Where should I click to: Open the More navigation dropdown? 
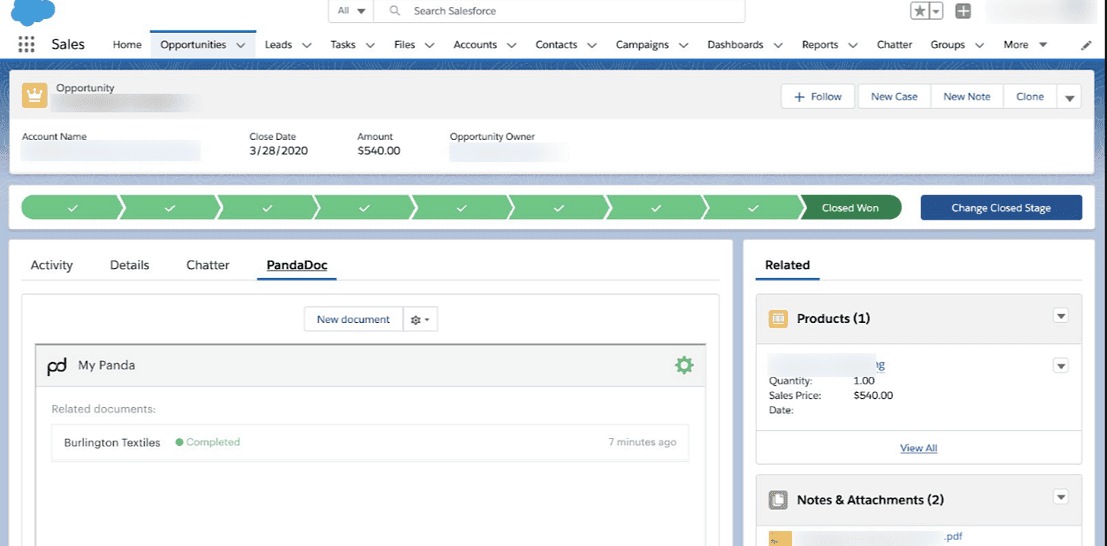tap(1025, 44)
